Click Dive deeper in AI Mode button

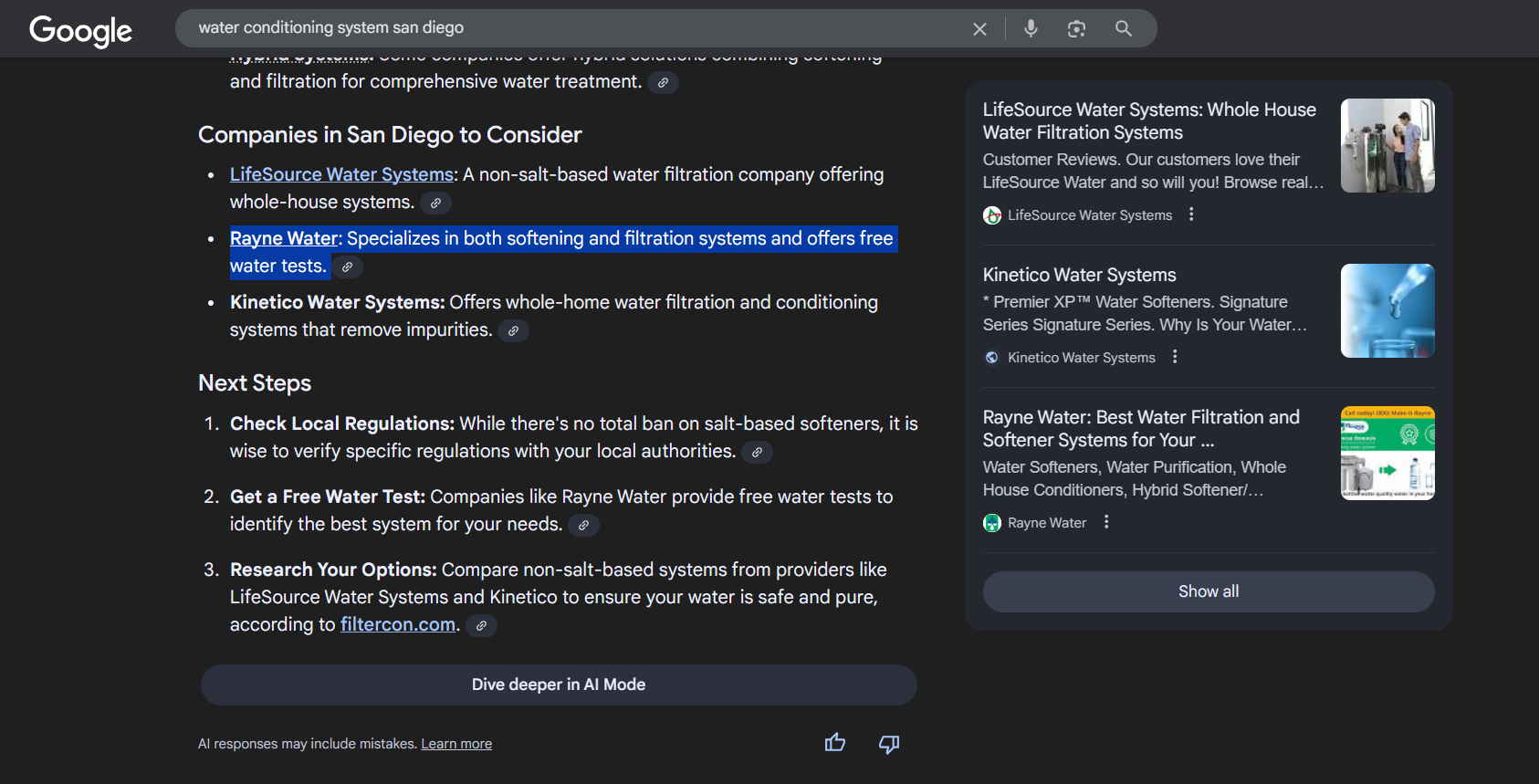pos(558,685)
